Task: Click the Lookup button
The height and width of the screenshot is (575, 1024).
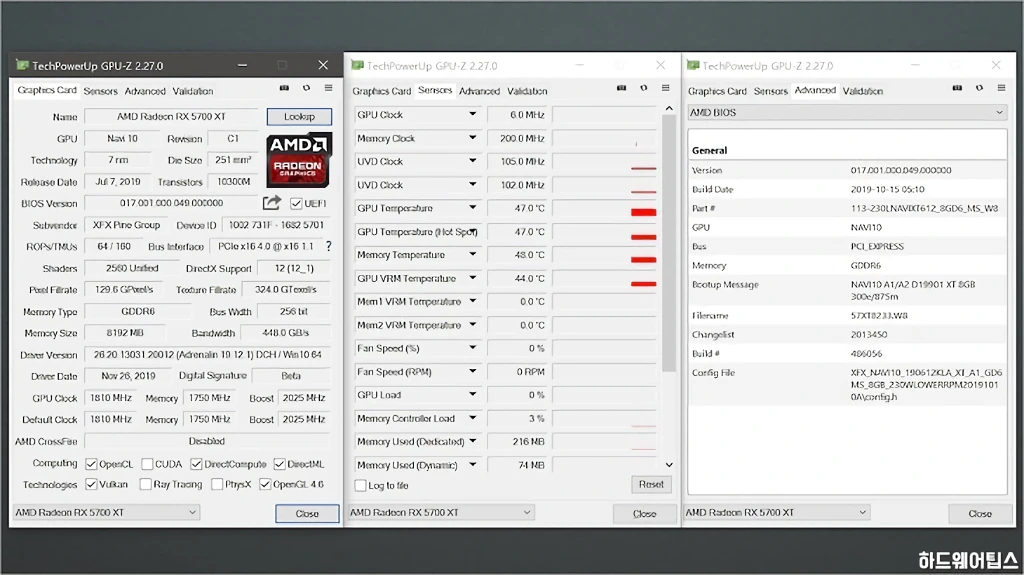Action: click(x=299, y=116)
